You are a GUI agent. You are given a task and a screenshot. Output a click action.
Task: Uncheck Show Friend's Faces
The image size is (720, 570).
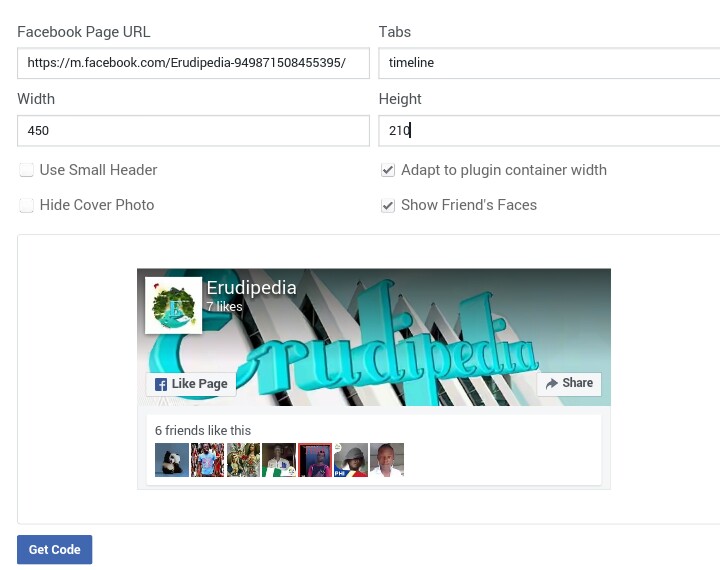tap(388, 205)
